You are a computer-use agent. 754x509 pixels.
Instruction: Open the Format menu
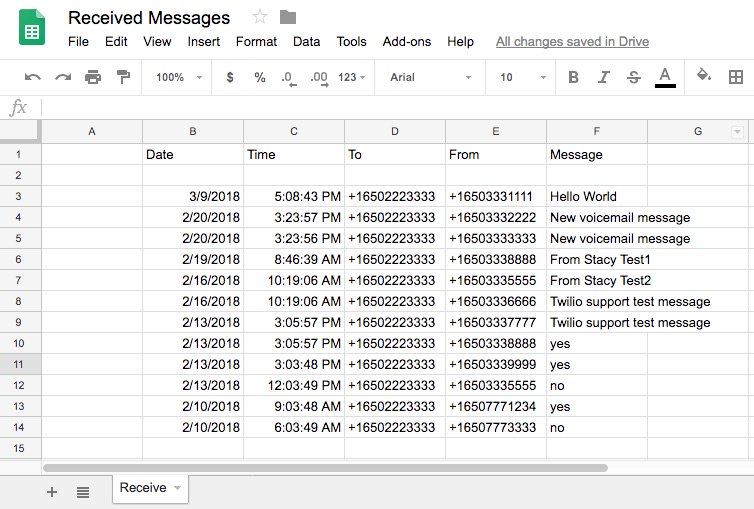click(x=256, y=42)
